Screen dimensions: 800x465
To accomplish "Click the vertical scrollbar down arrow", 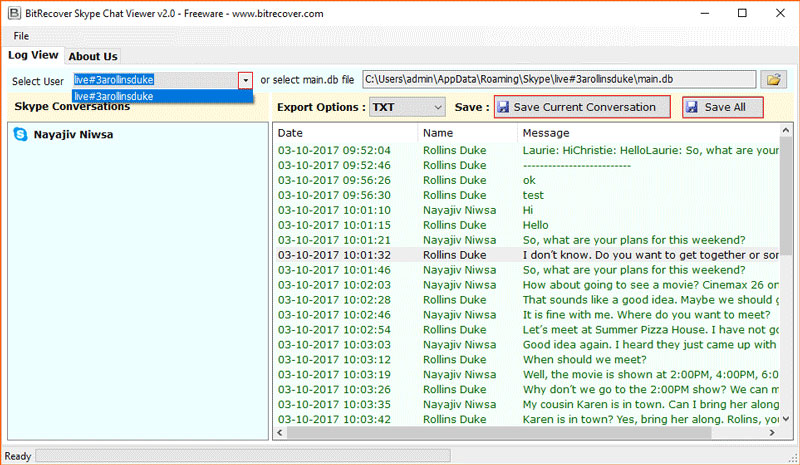I will click(786, 419).
